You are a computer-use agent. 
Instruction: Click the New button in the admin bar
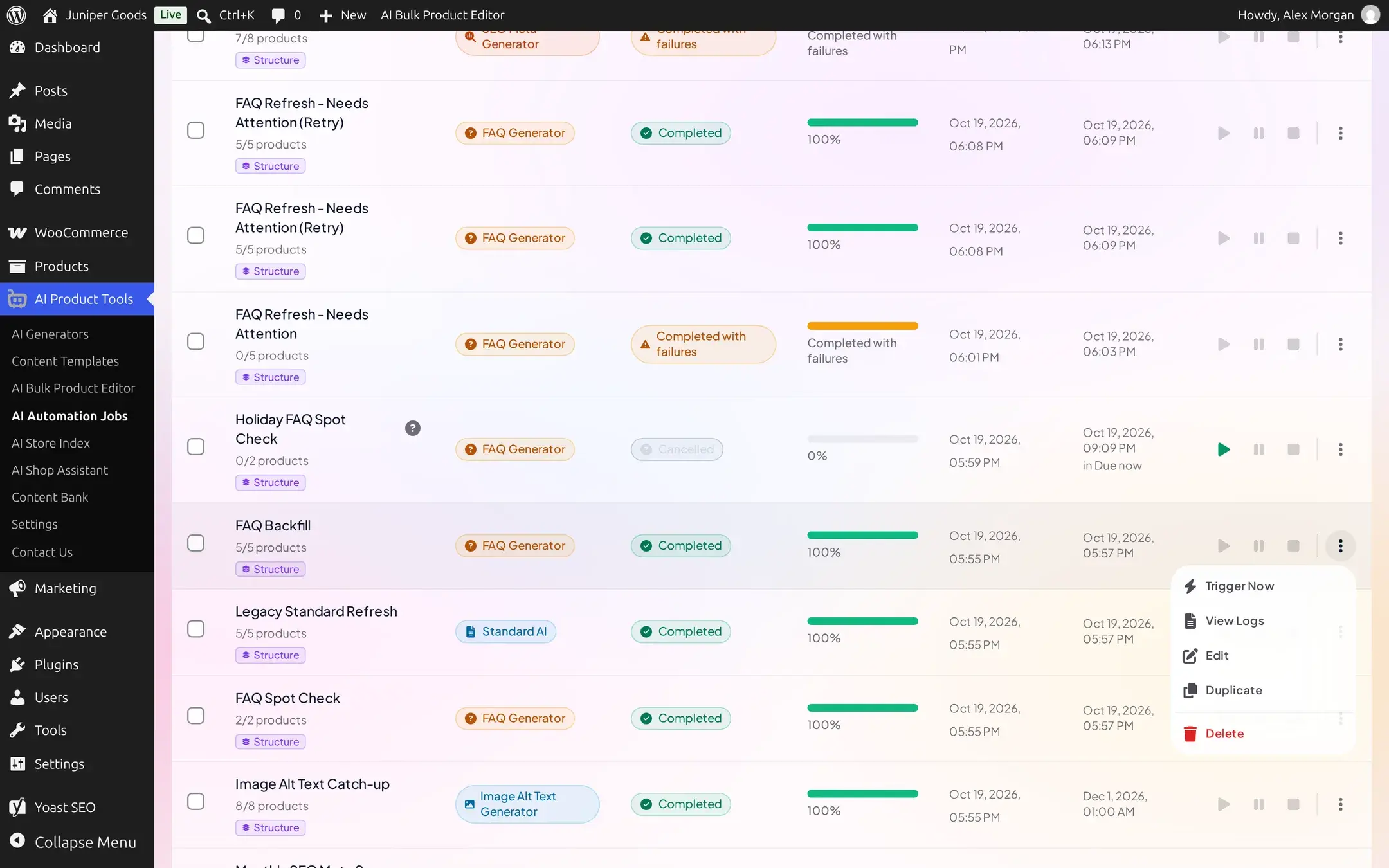(x=342, y=15)
